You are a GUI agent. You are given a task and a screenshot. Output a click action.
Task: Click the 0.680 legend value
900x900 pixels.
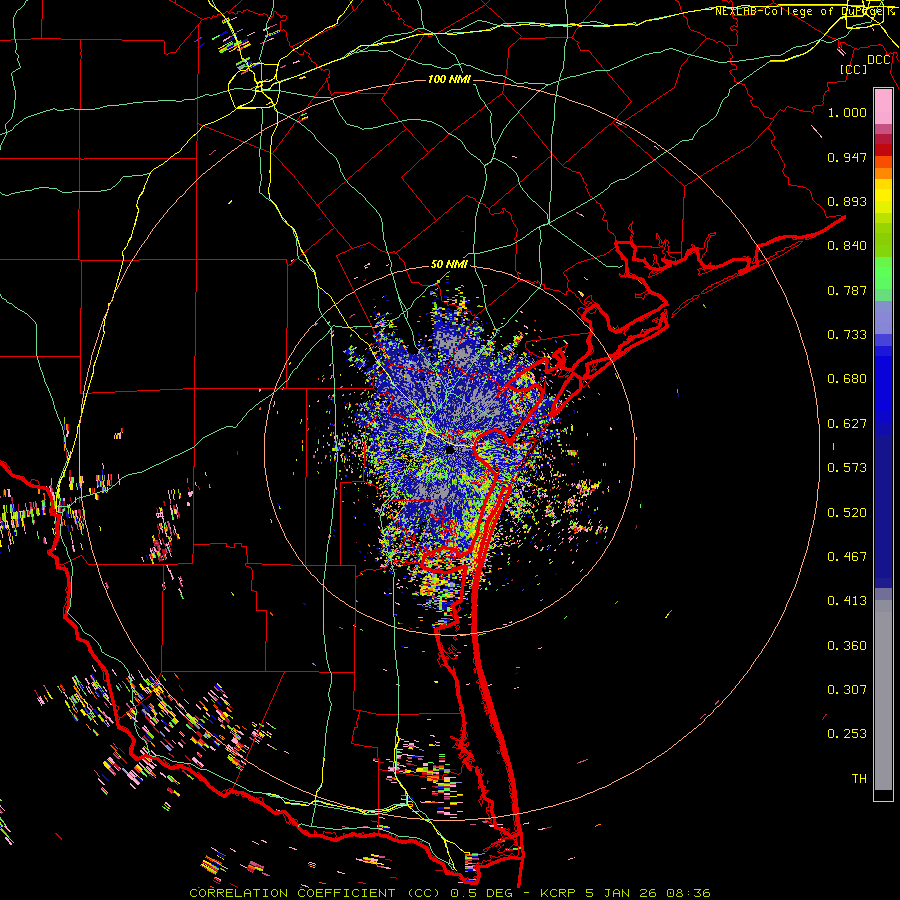point(847,379)
